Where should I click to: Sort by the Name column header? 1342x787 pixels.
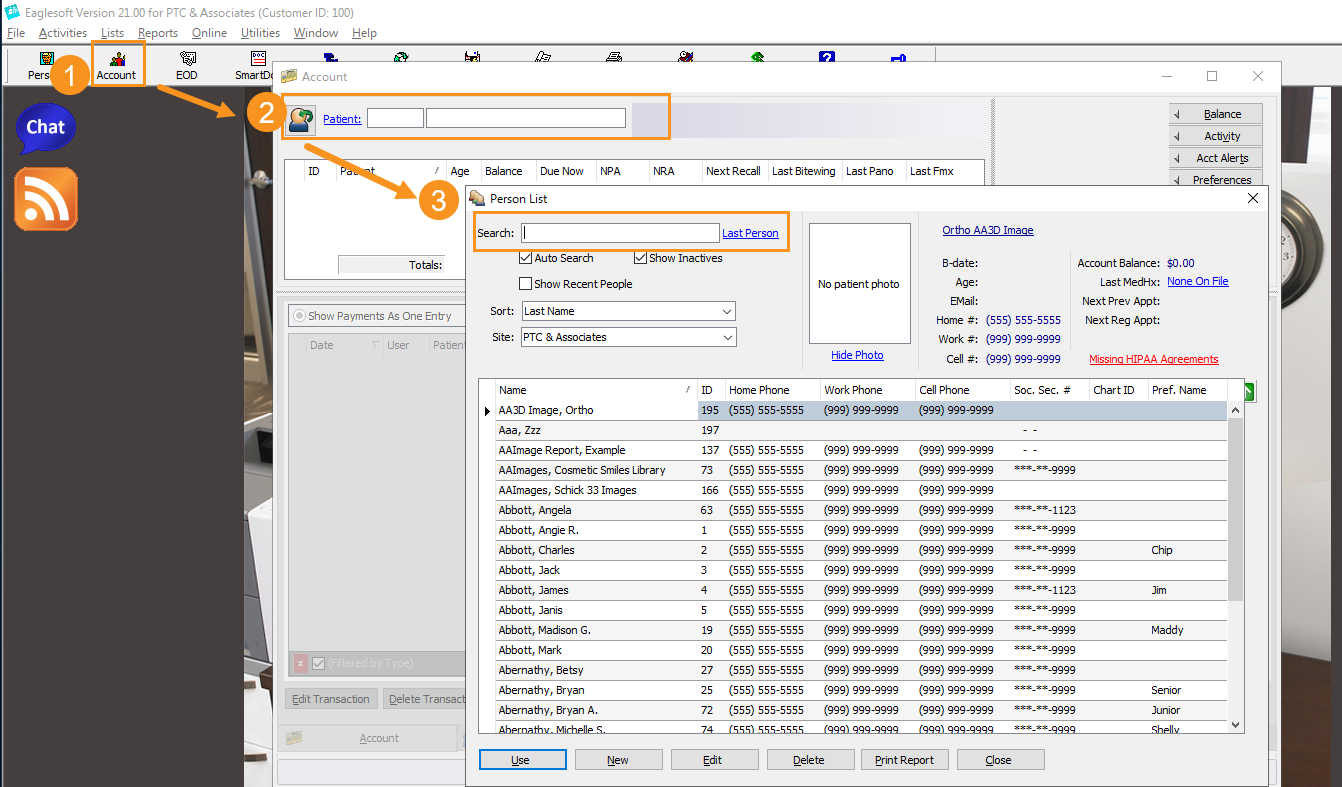[x=595, y=390]
